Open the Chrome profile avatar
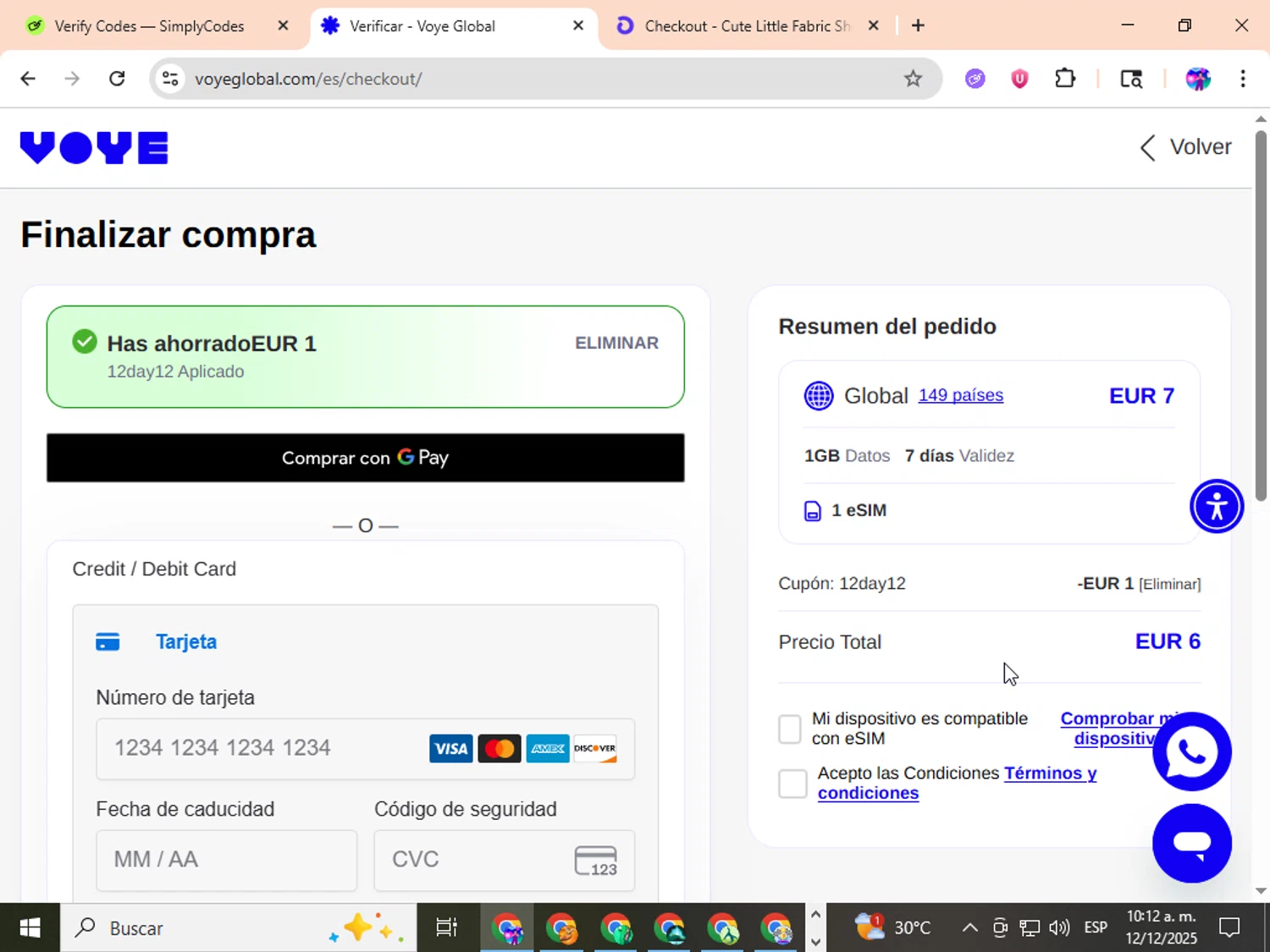Viewport: 1270px width, 952px height. click(1197, 79)
